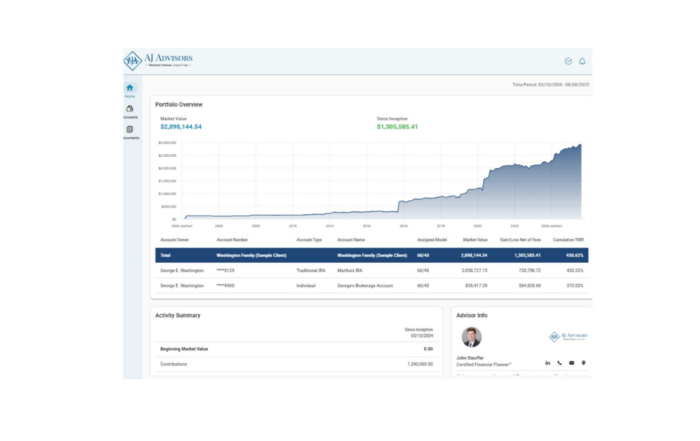Click the portfolio value chart's latest peak

pyautogui.click(x=580, y=145)
